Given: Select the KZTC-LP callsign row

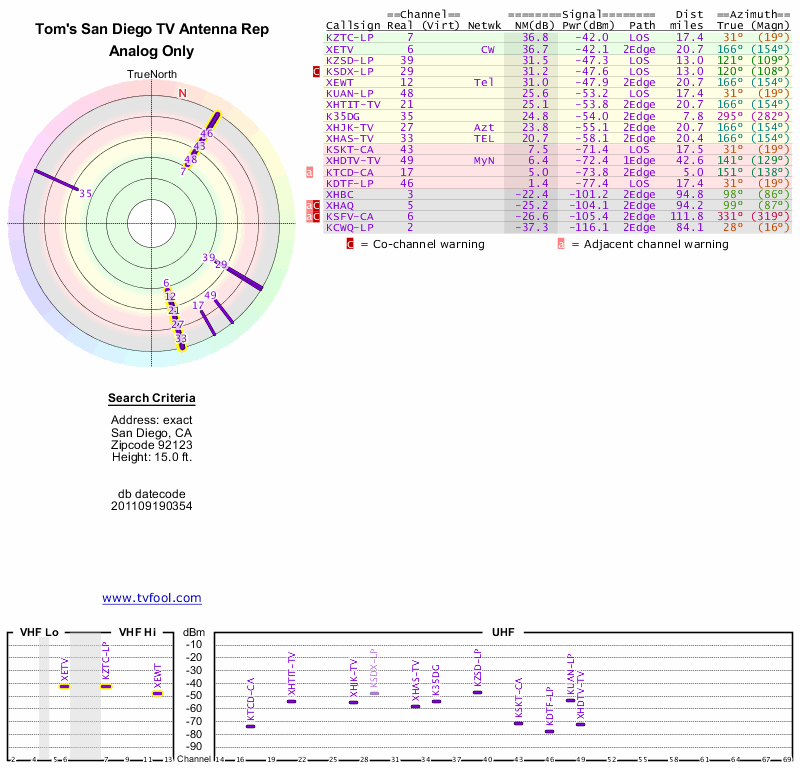Looking at the screenshot, I should pyautogui.click(x=350, y=37).
